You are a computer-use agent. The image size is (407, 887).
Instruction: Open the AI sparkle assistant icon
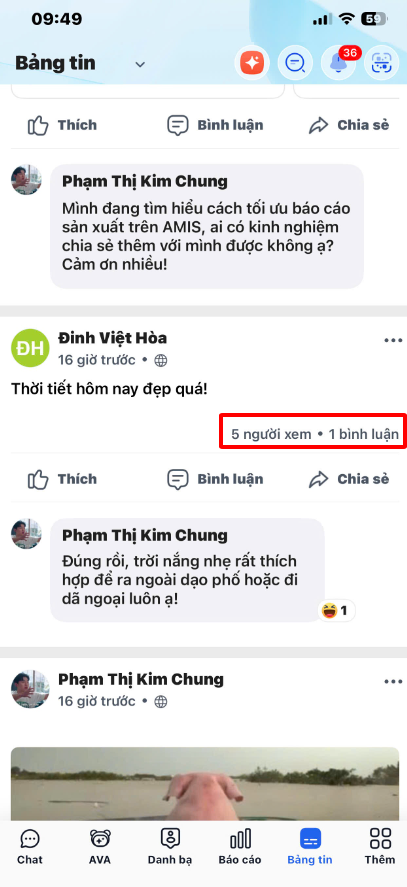click(252, 63)
